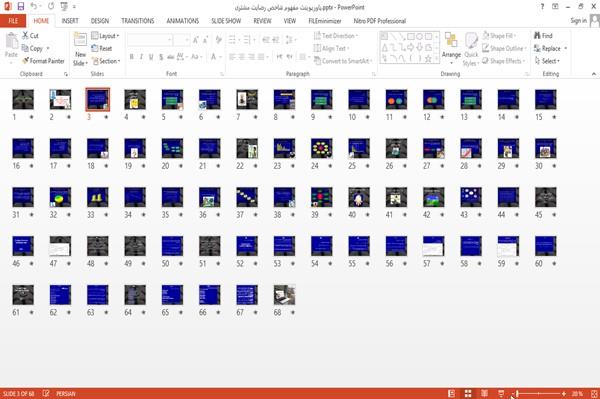Toggle Strikethrough formatting button
Viewport: 600px width, 399px height.
tap(171, 57)
